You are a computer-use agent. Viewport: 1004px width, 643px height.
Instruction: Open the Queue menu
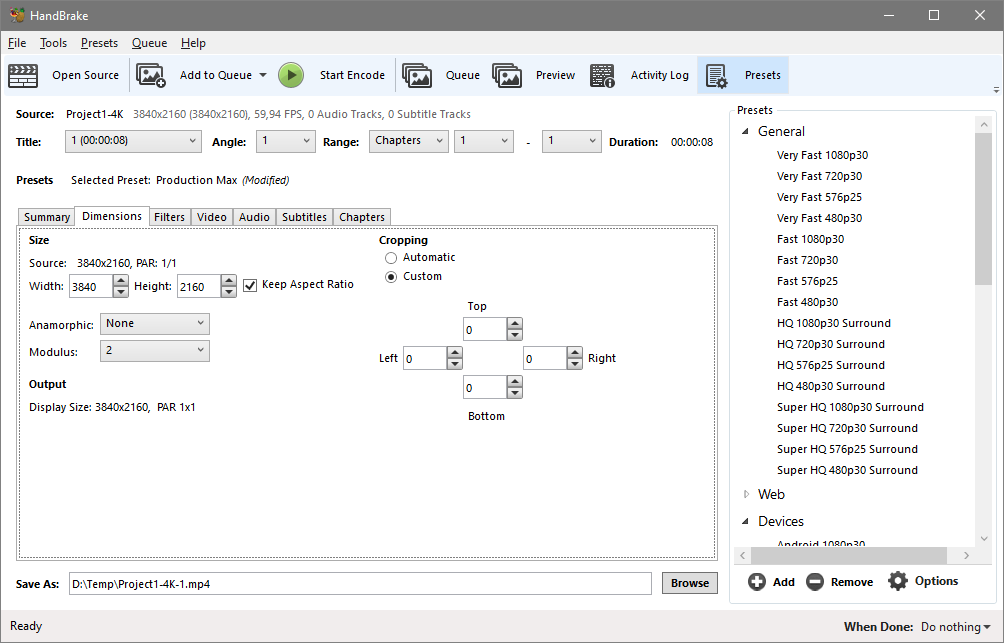coord(149,43)
